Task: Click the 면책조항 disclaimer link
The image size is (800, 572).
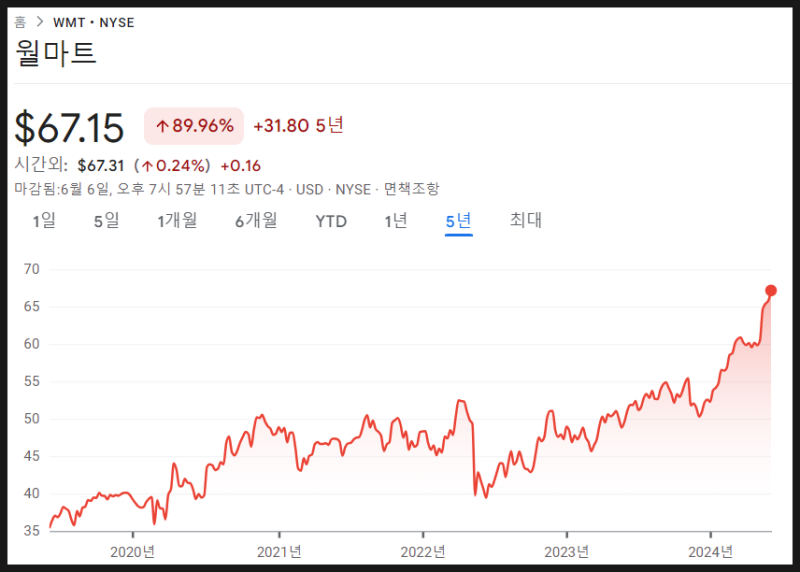Action: (x=411, y=189)
